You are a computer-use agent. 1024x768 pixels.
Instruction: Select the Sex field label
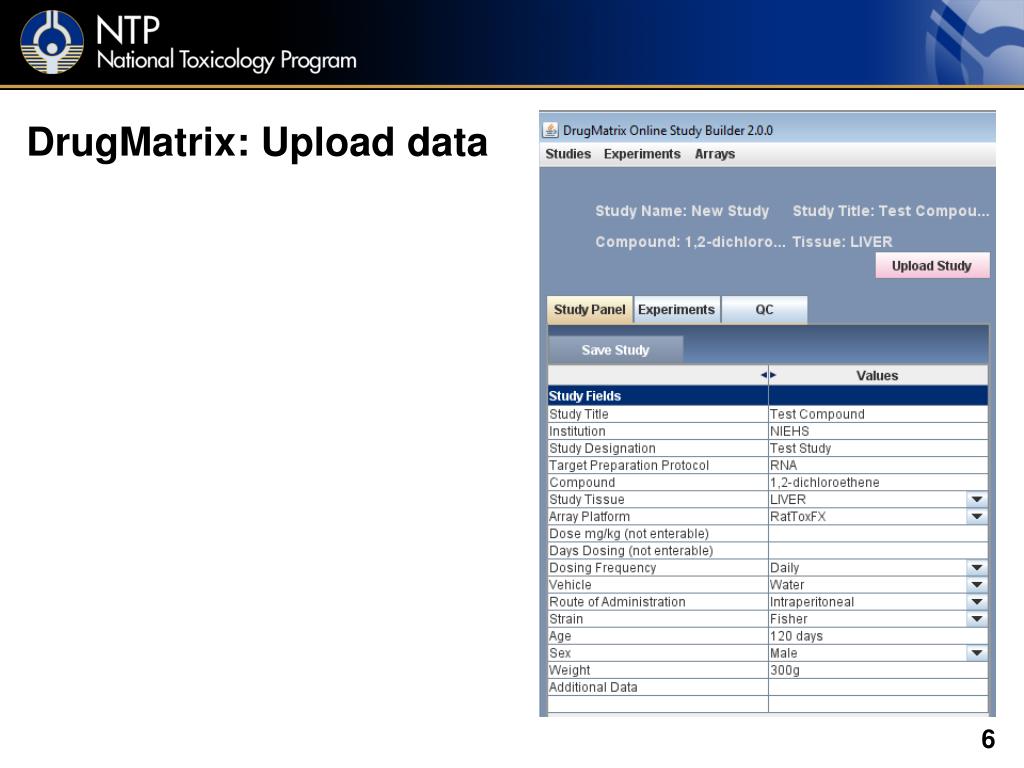(560, 652)
